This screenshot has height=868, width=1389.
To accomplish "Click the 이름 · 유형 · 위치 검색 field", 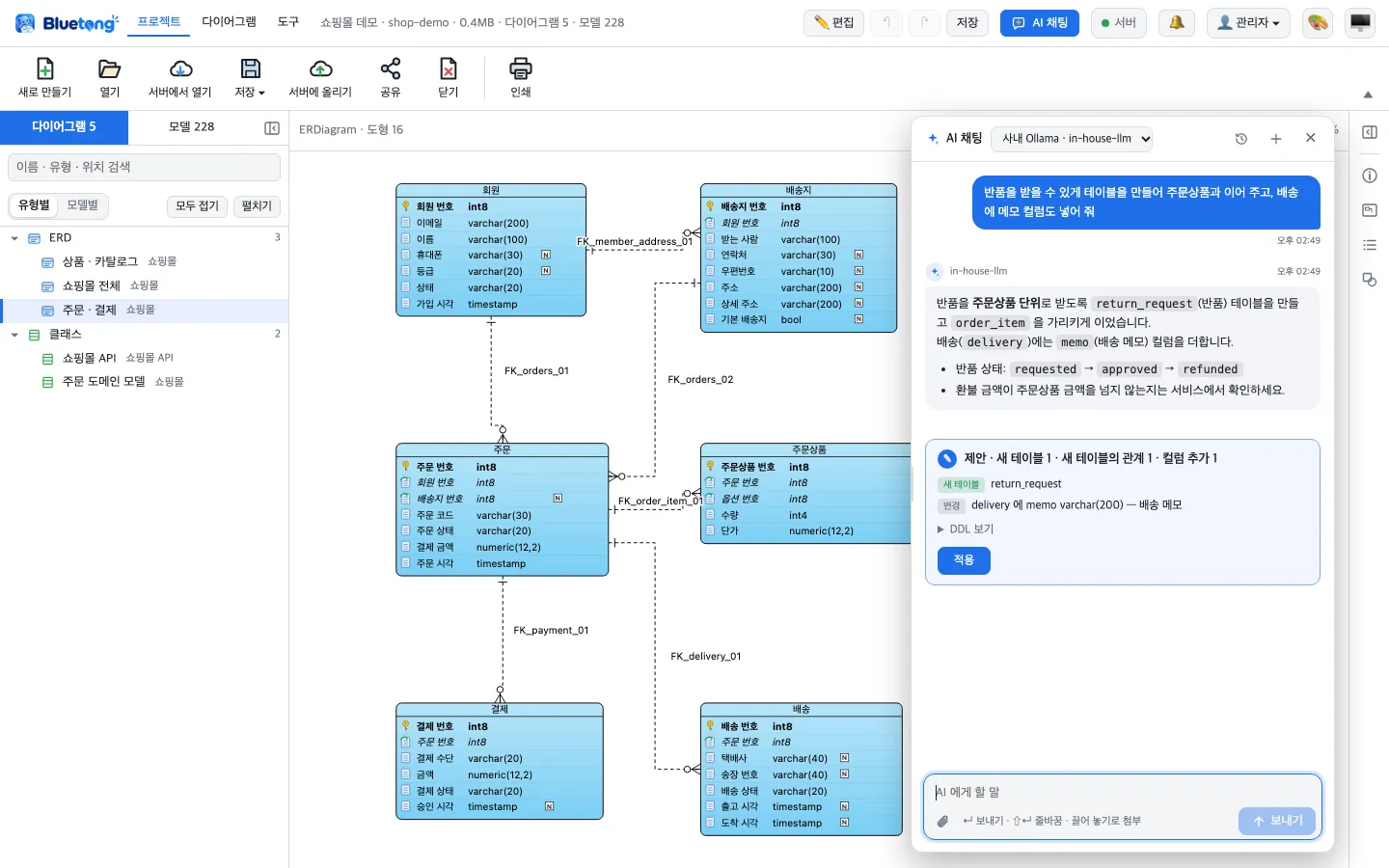I will (144, 167).
